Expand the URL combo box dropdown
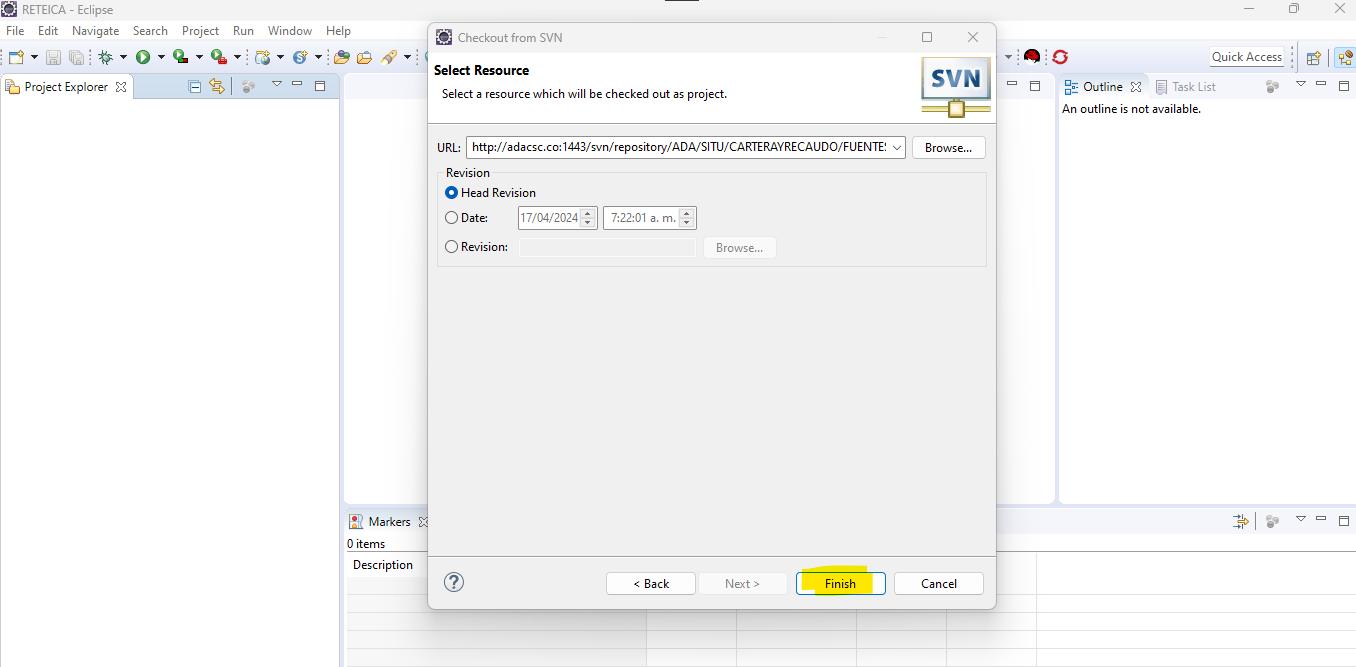1356x667 pixels. [x=896, y=148]
